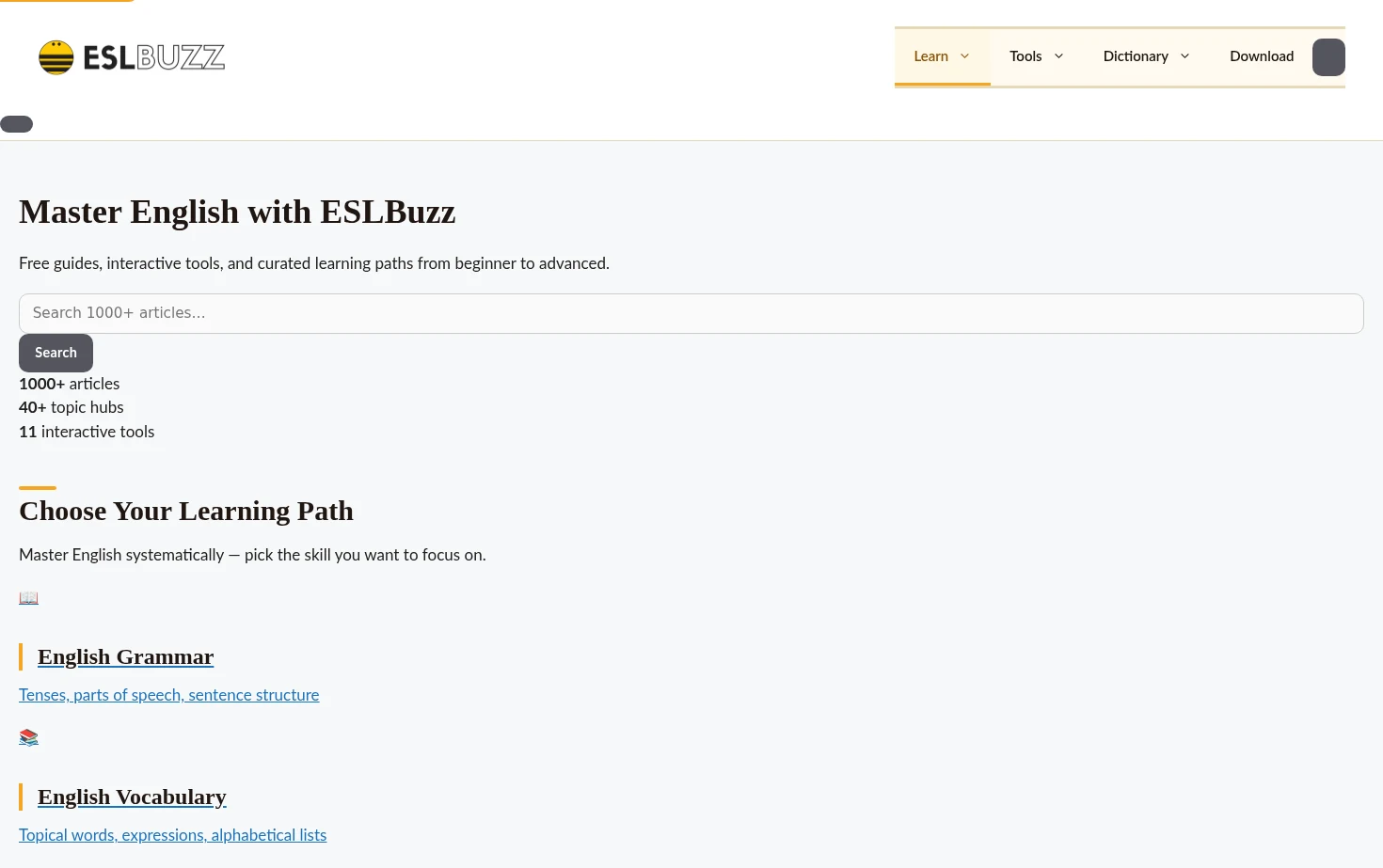Click the ESLBuzz bee logo
Screen dimensions: 1383x868
coord(56,57)
